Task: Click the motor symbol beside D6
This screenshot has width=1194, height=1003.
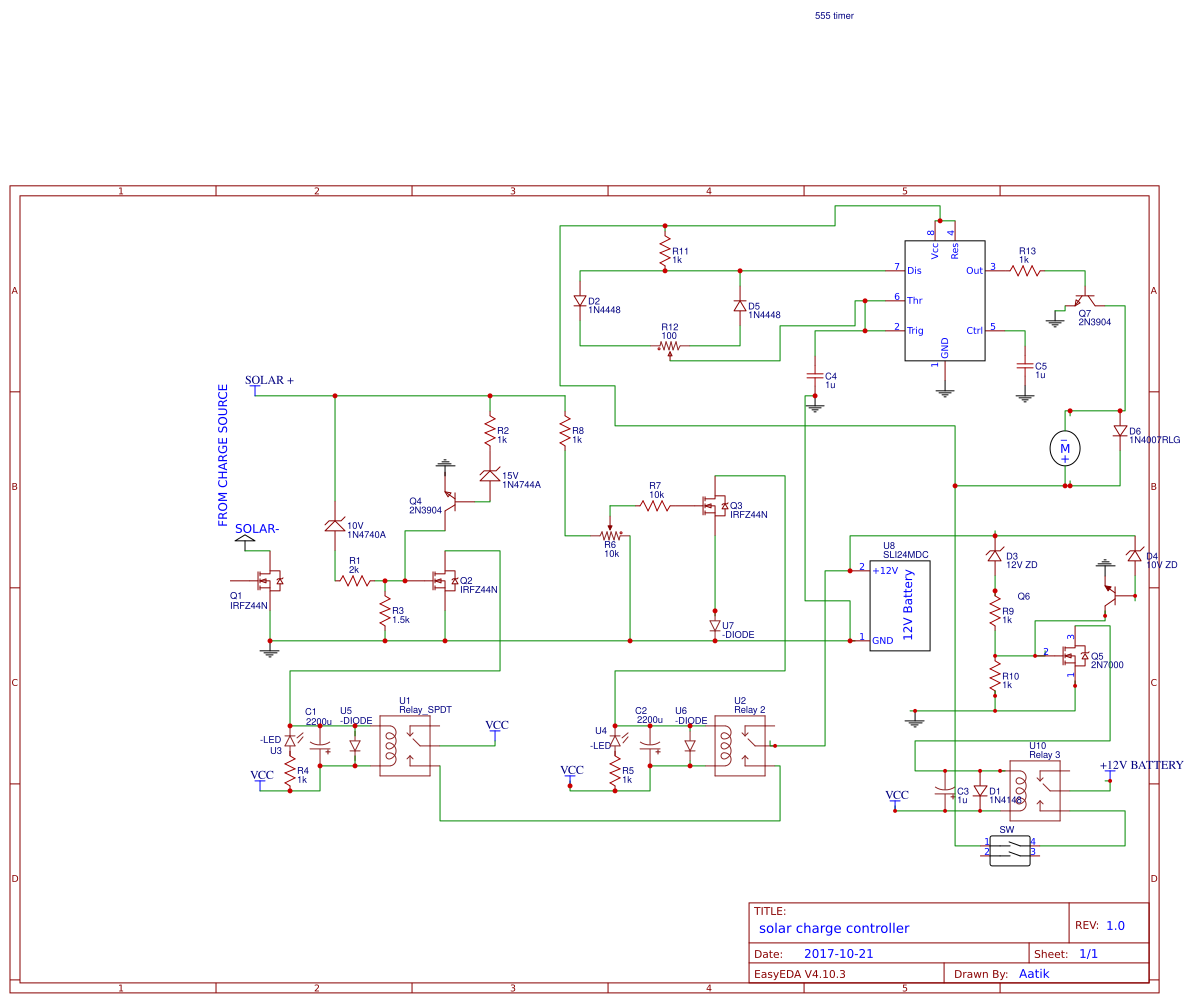Action: [1064, 447]
